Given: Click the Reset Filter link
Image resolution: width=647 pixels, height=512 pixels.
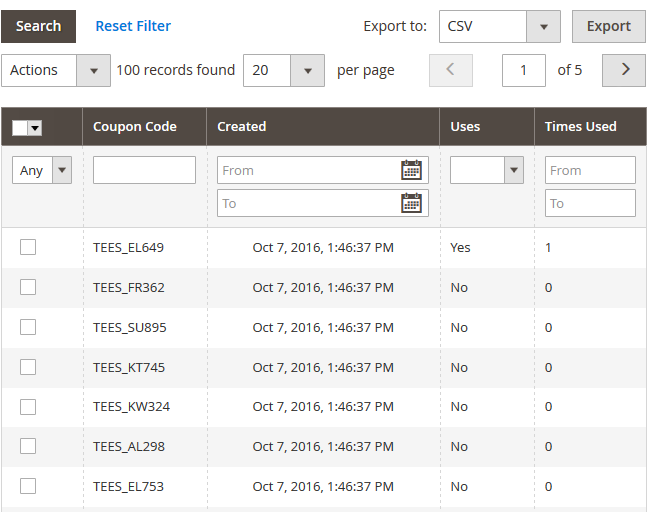Looking at the screenshot, I should pos(133,26).
